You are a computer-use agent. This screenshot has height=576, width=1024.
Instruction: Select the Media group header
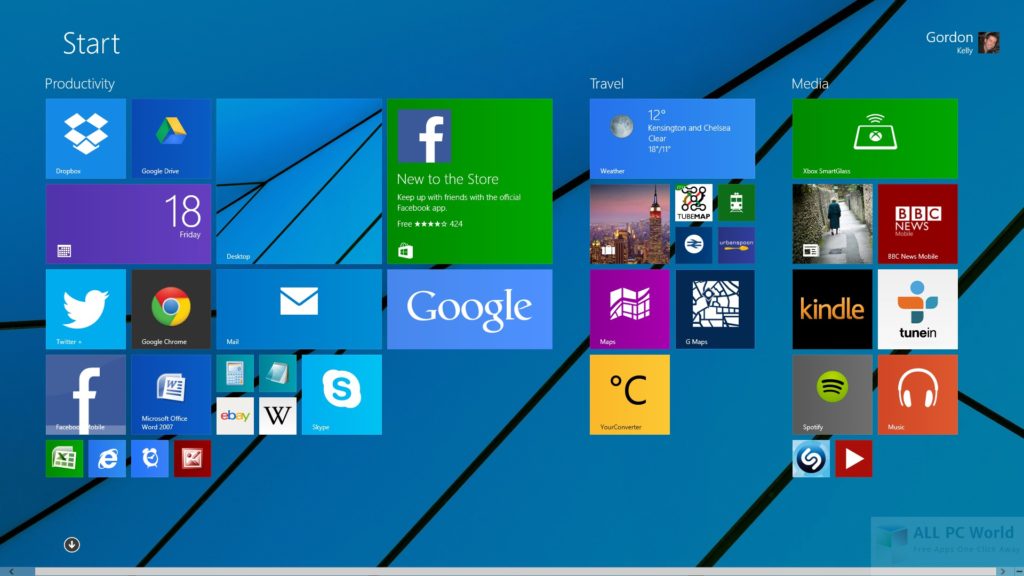(x=810, y=84)
